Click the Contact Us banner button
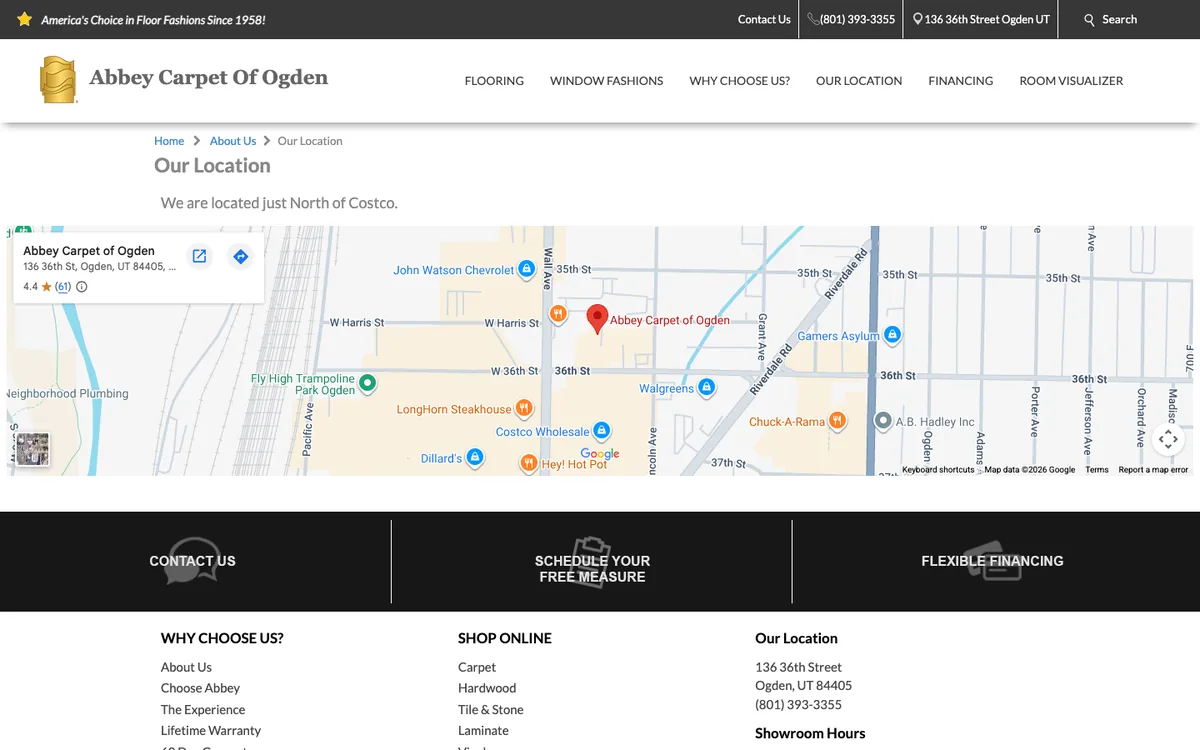This screenshot has width=1200, height=750. tap(192, 561)
